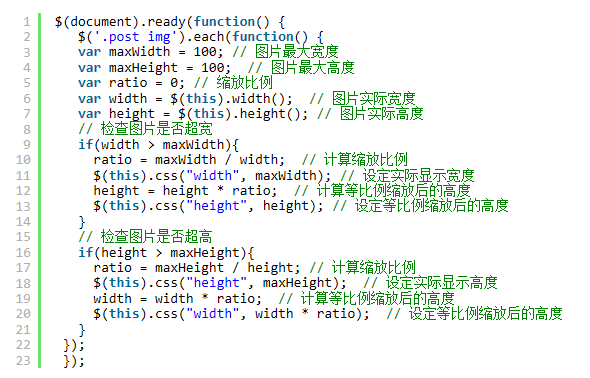Click line number 16 in the gutter
The width and height of the screenshot is (590, 378).
23,252
